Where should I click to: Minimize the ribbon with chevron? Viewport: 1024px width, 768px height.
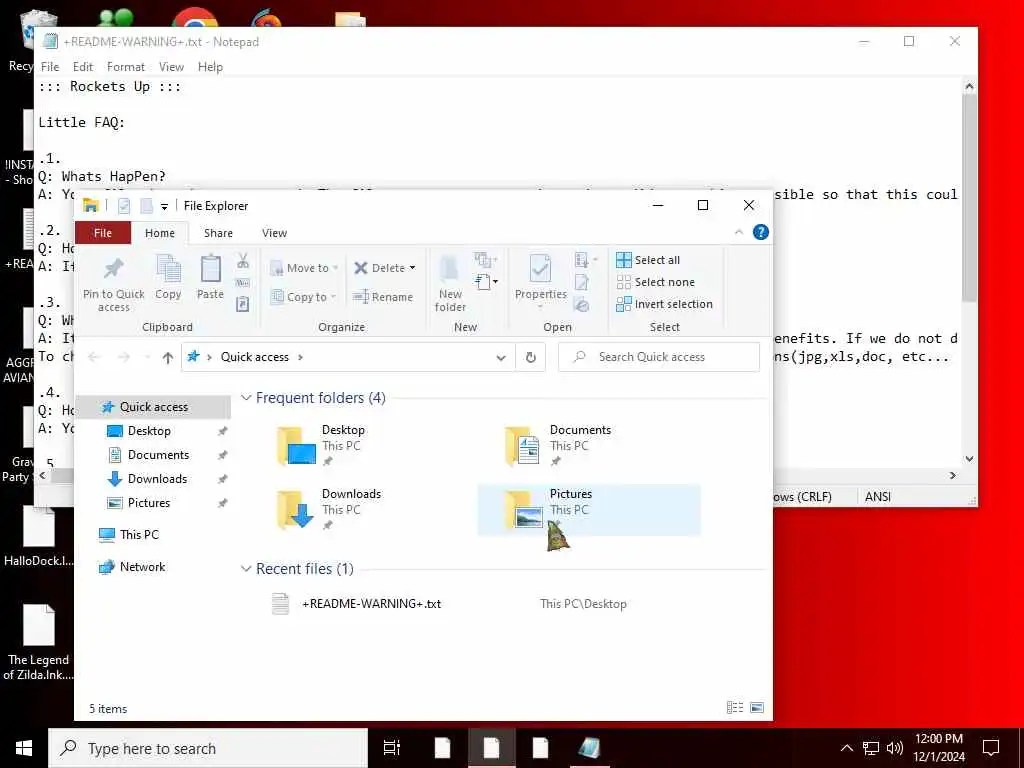click(x=739, y=232)
